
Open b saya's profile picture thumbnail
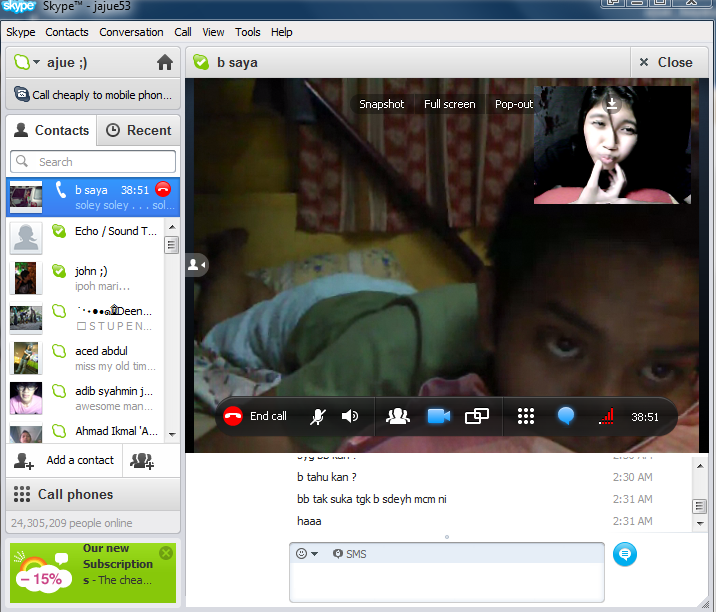[26, 197]
